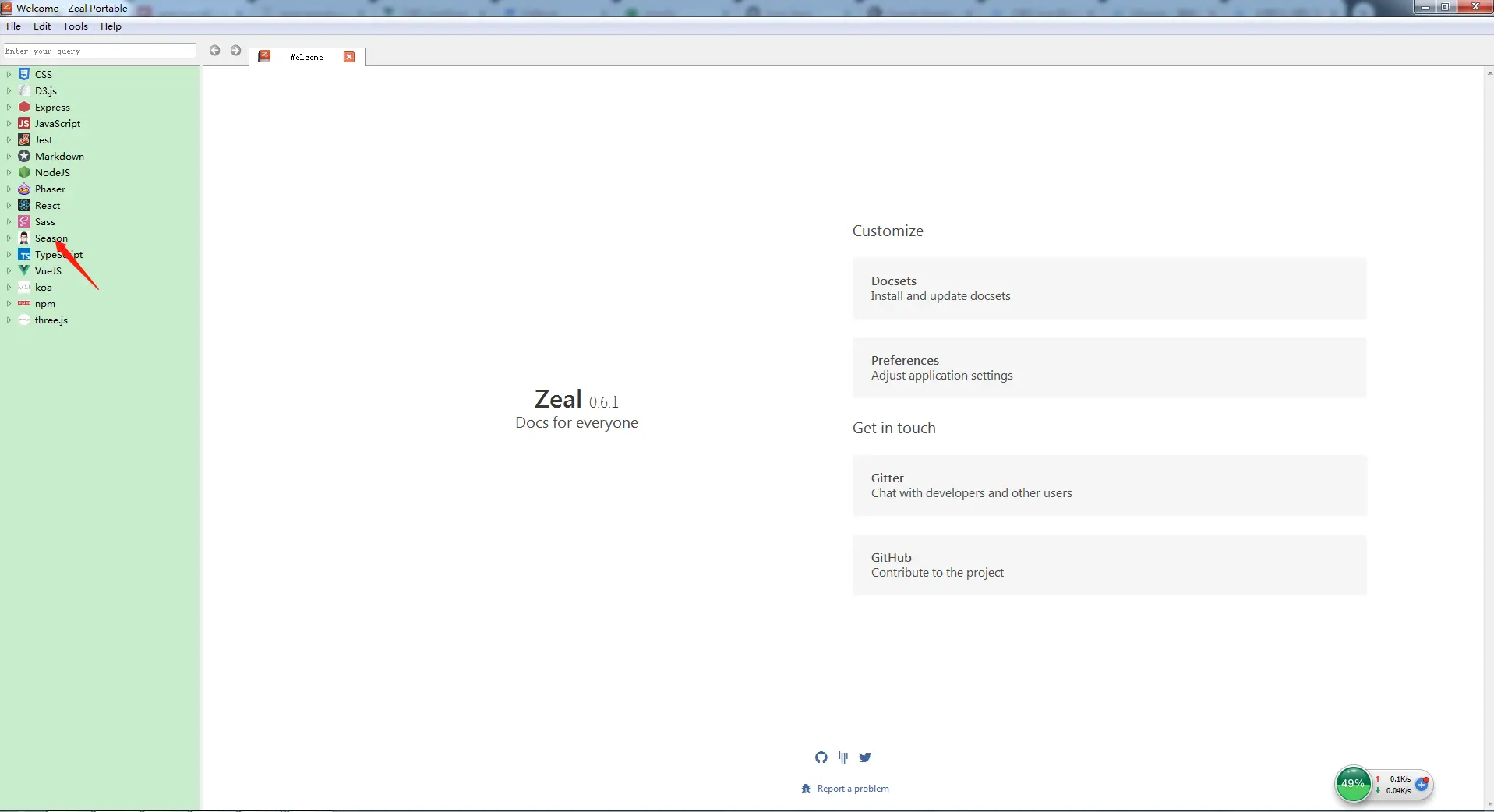Expand the three.js docset tree node

9,320
